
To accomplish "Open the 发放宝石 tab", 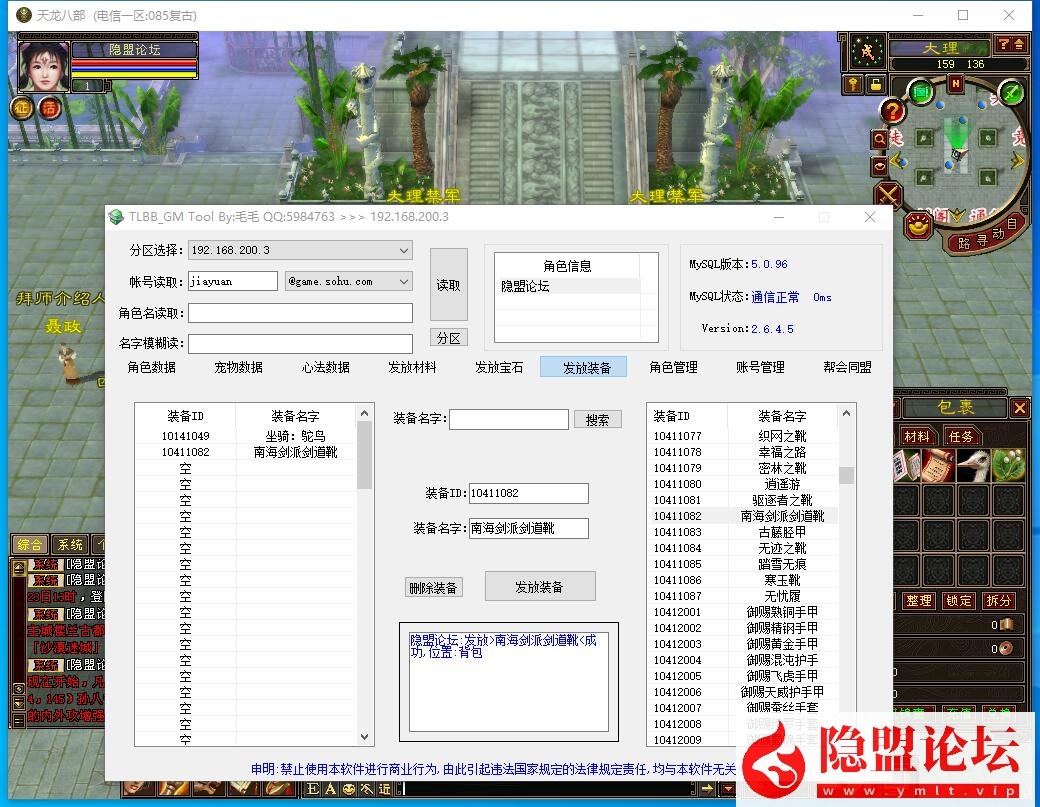I will [498, 367].
